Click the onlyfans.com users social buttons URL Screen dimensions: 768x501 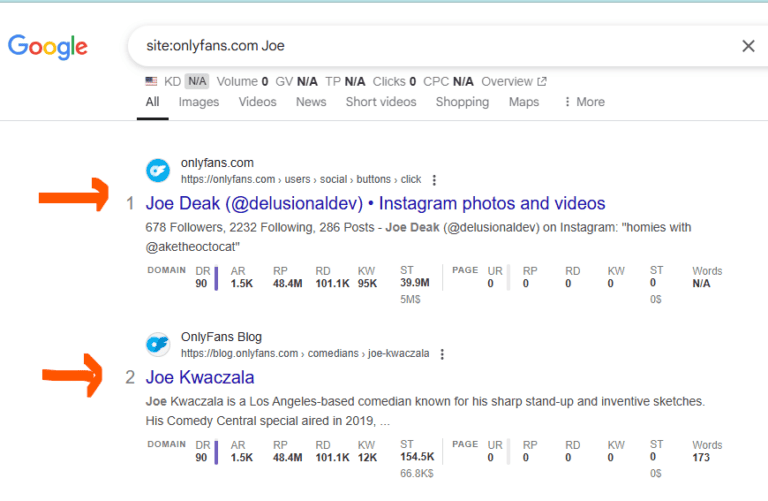301,179
